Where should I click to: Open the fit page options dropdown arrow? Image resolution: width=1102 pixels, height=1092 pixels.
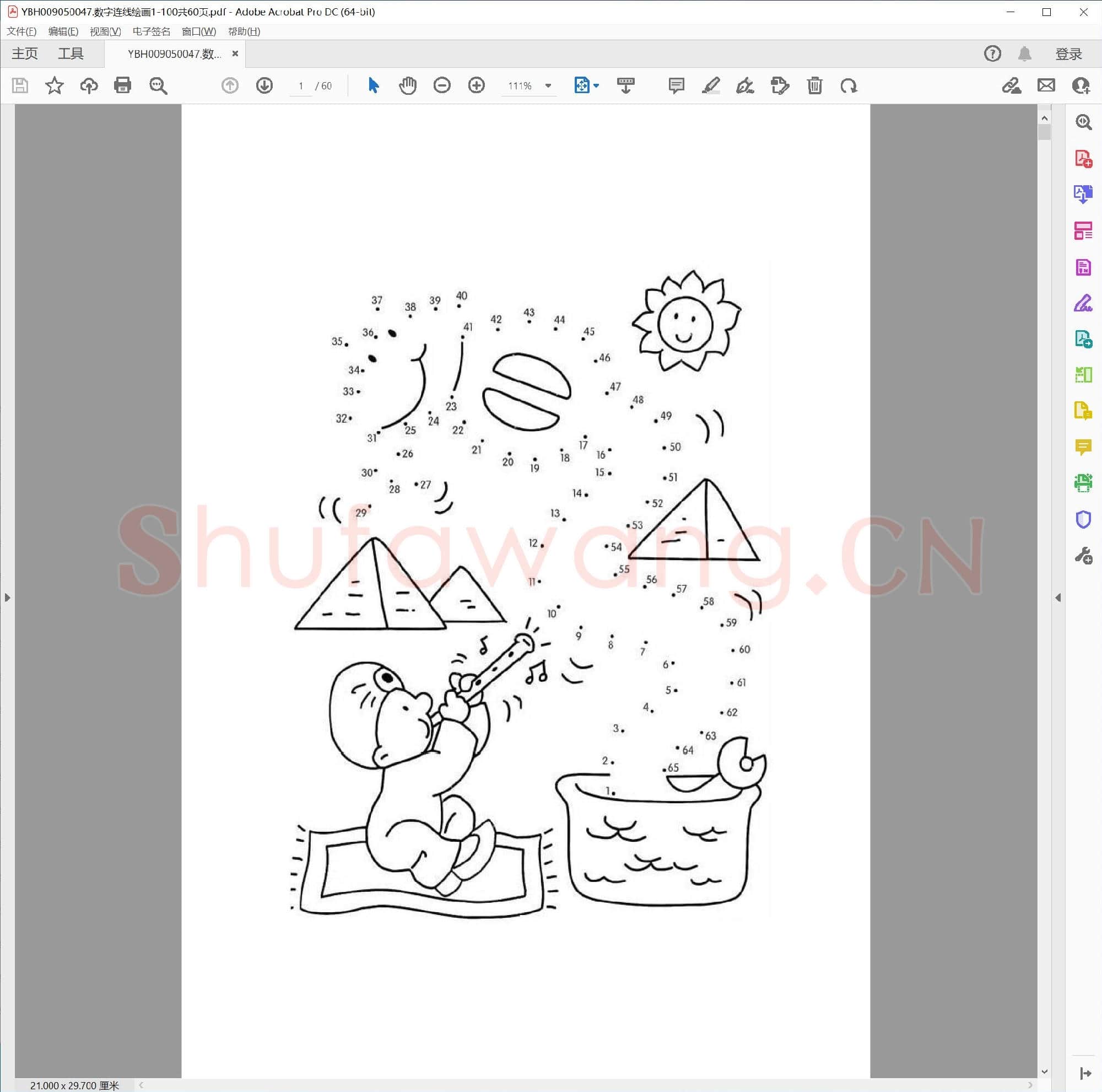click(x=597, y=85)
